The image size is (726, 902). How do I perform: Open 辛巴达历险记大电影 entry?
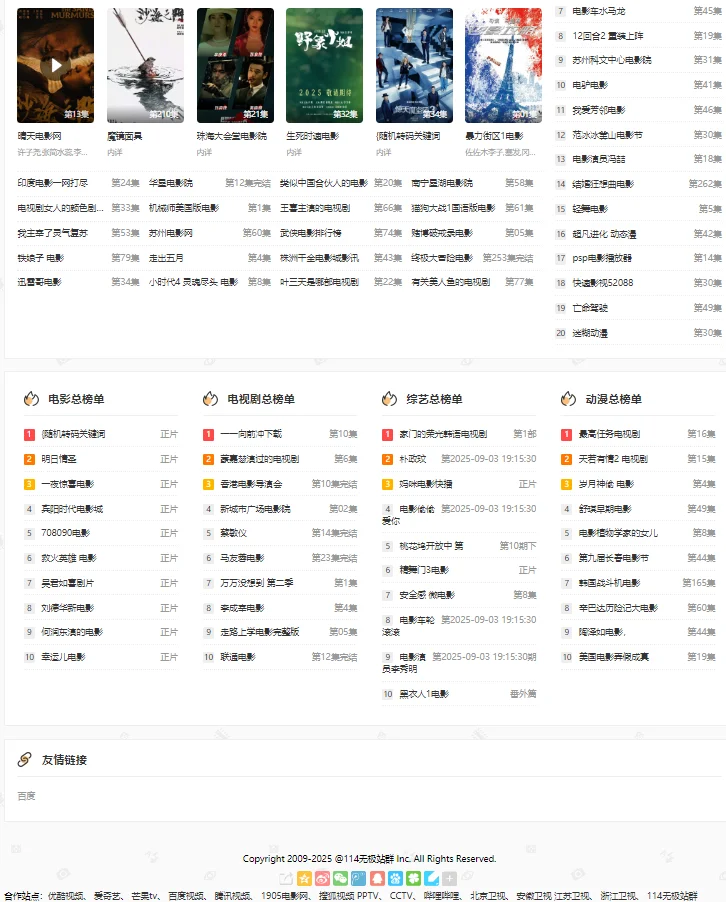[x=618, y=608]
